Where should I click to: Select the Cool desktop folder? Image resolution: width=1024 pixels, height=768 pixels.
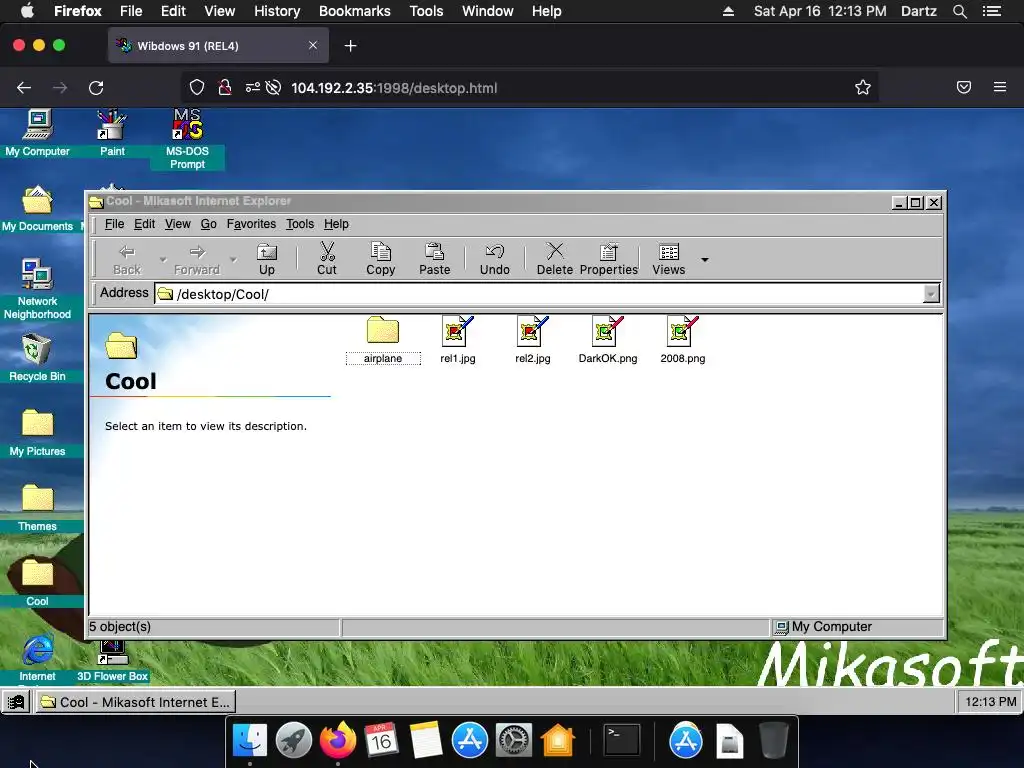[x=37, y=583]
